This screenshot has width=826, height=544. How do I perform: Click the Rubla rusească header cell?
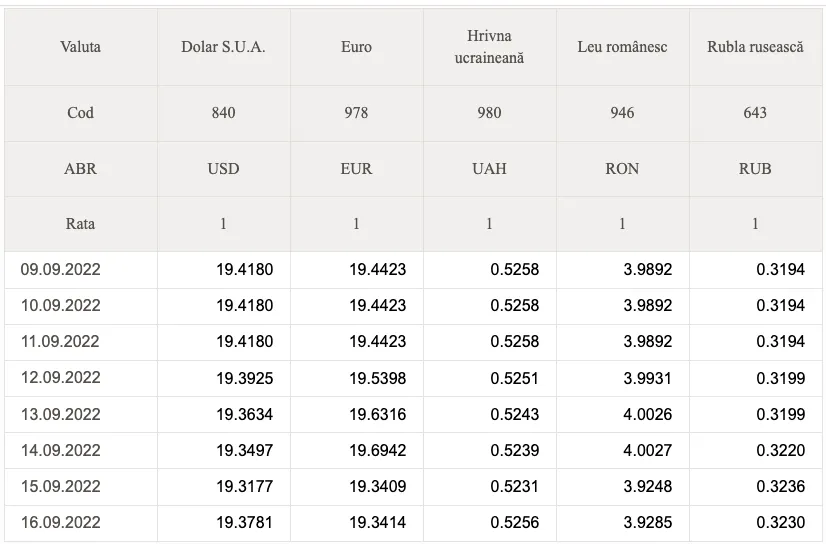pyautogui.click(x=755, y=47)
